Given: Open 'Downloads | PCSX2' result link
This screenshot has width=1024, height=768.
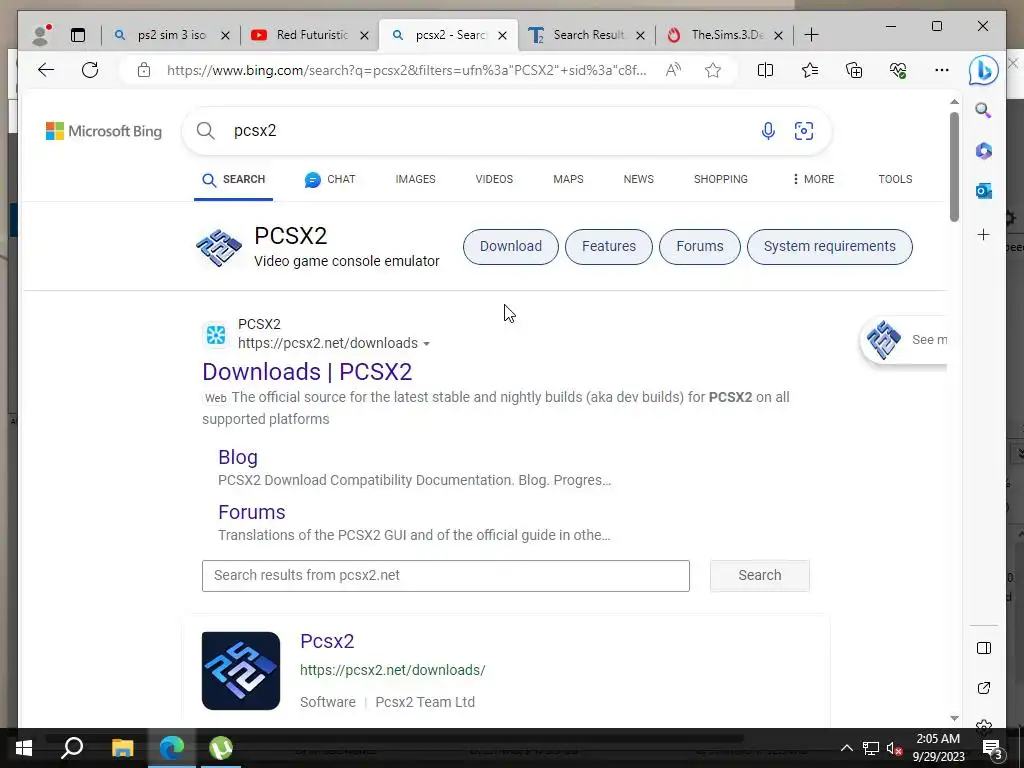Looking at the screenshot, I should click(x=307, y=372).
